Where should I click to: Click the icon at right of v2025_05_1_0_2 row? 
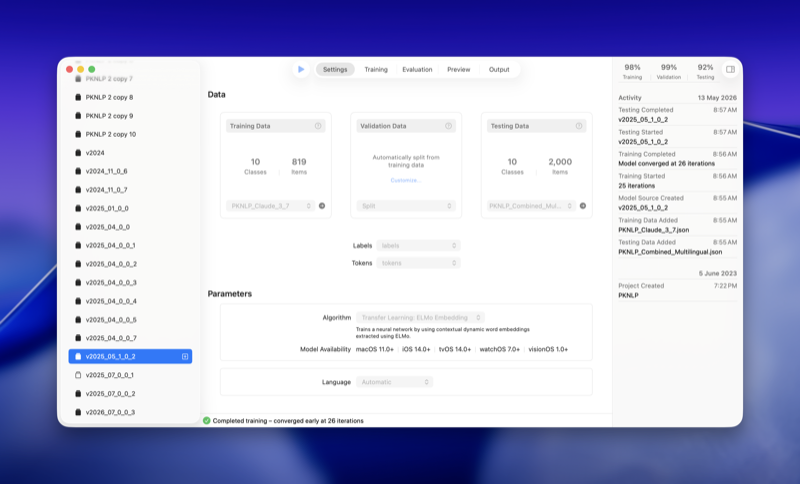coord(185,356)
